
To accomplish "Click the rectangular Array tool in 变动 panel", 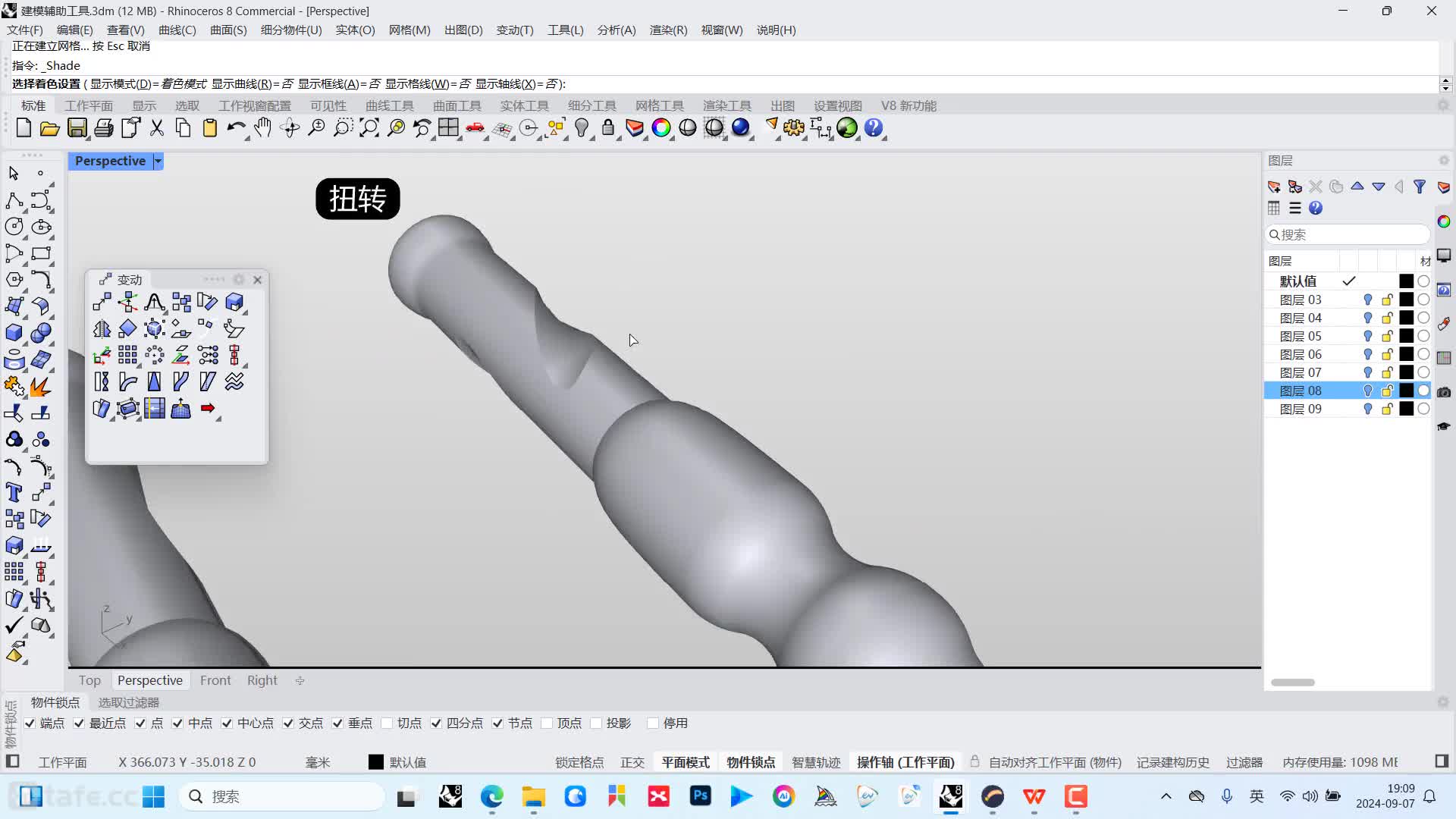I will 128,356.
